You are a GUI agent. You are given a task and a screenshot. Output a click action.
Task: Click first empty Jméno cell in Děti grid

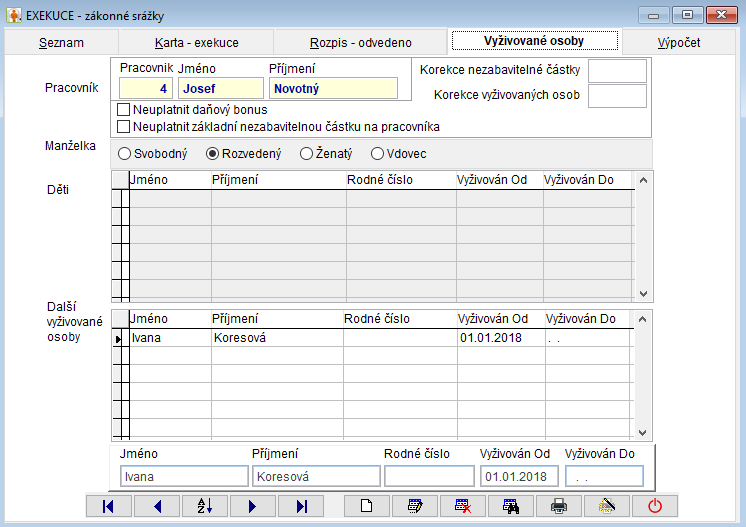170,199
